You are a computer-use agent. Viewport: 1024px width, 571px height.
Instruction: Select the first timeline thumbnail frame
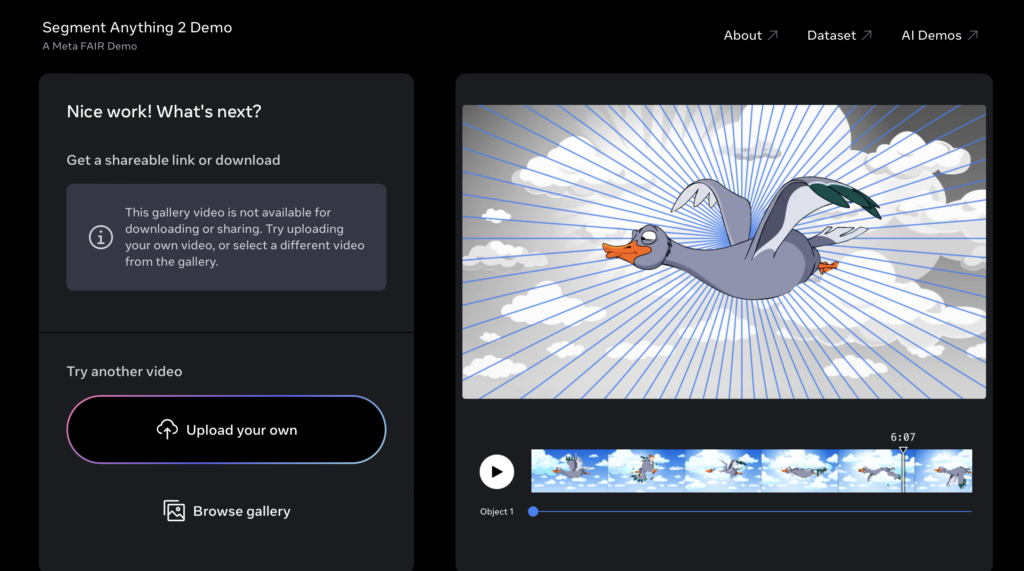[569, 470]
